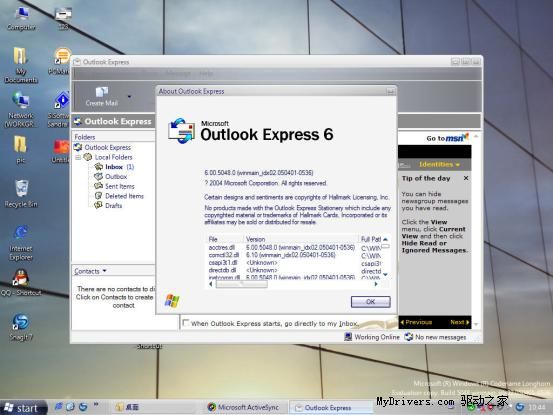Open the faded Message menu
Screen dimensions: 553x415
pos(178,73)
